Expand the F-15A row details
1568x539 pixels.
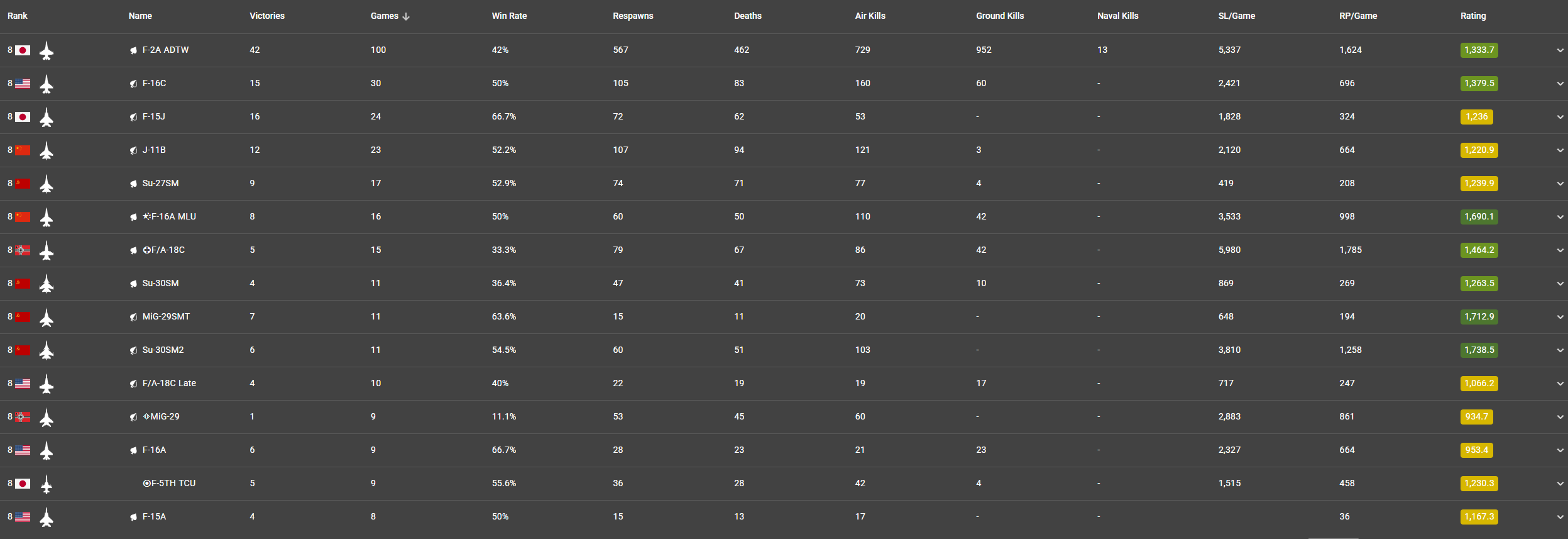1560,517
